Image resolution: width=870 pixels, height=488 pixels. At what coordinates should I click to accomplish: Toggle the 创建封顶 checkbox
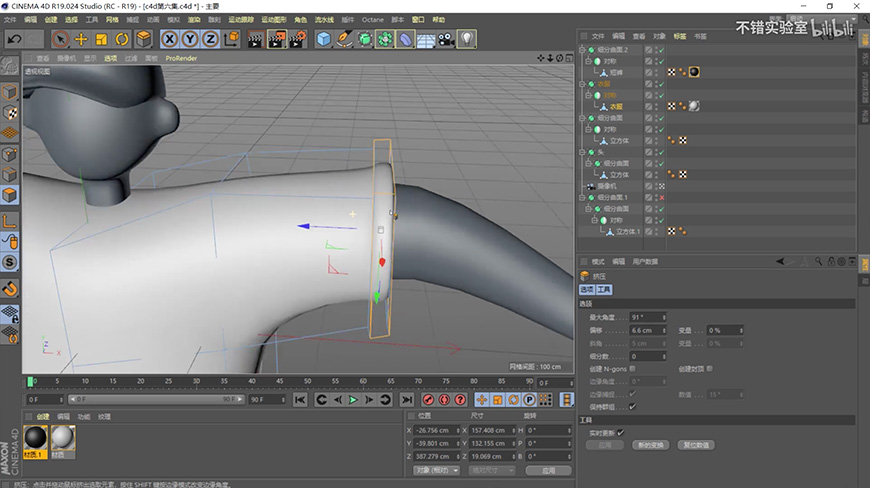[x=710, y=368]
